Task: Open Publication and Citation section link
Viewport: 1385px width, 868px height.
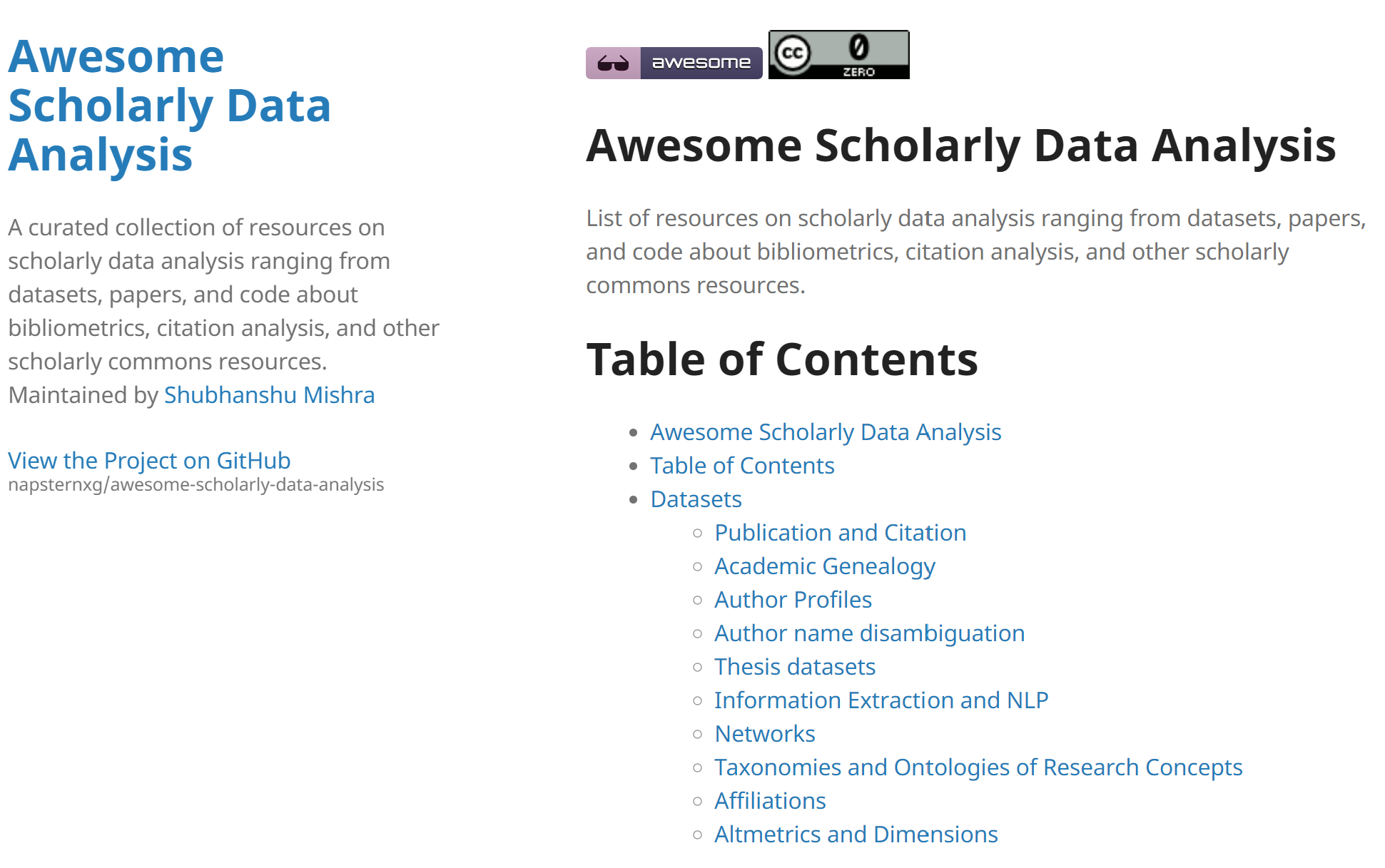Action: (840, 533)
